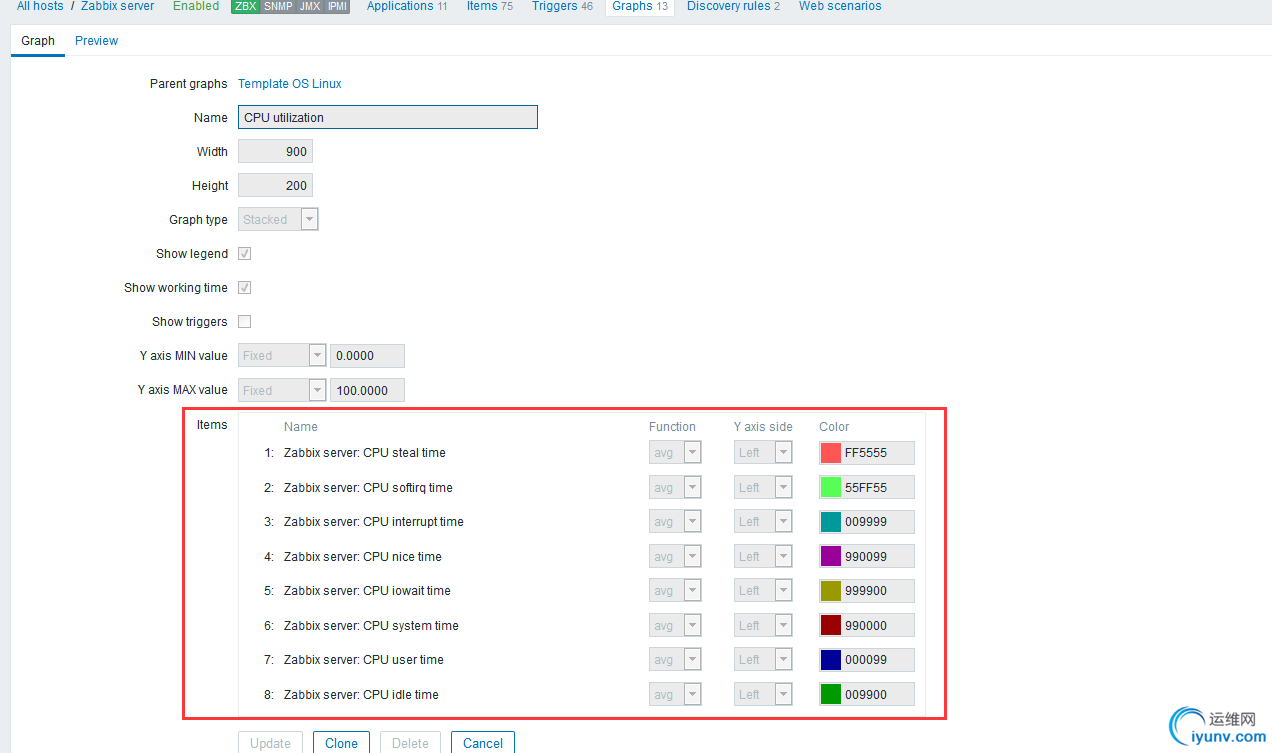
Task: Click the Delete button
Action: [x=410, y=743]
